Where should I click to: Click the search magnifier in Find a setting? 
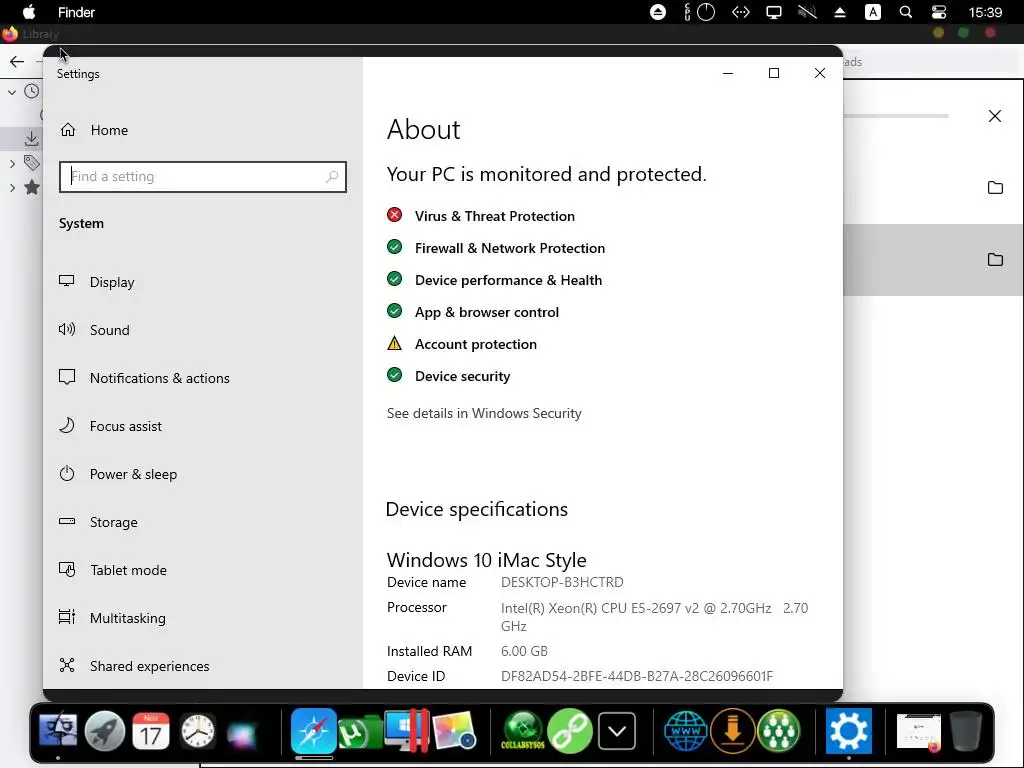pyautogui.click(x=332, y=176)
